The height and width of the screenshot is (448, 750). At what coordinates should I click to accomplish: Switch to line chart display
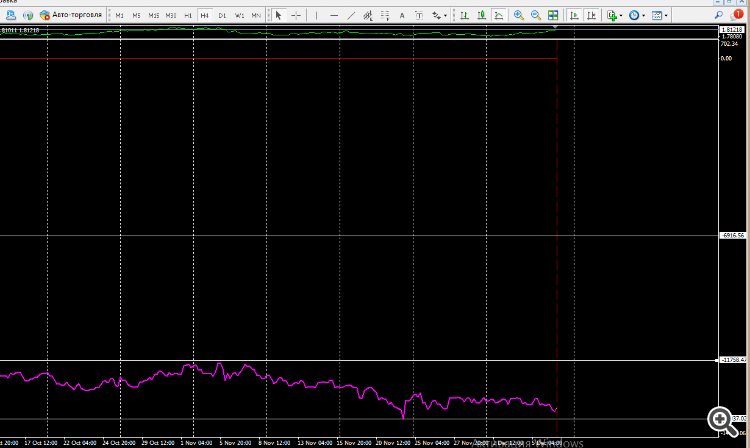point(499,16)
